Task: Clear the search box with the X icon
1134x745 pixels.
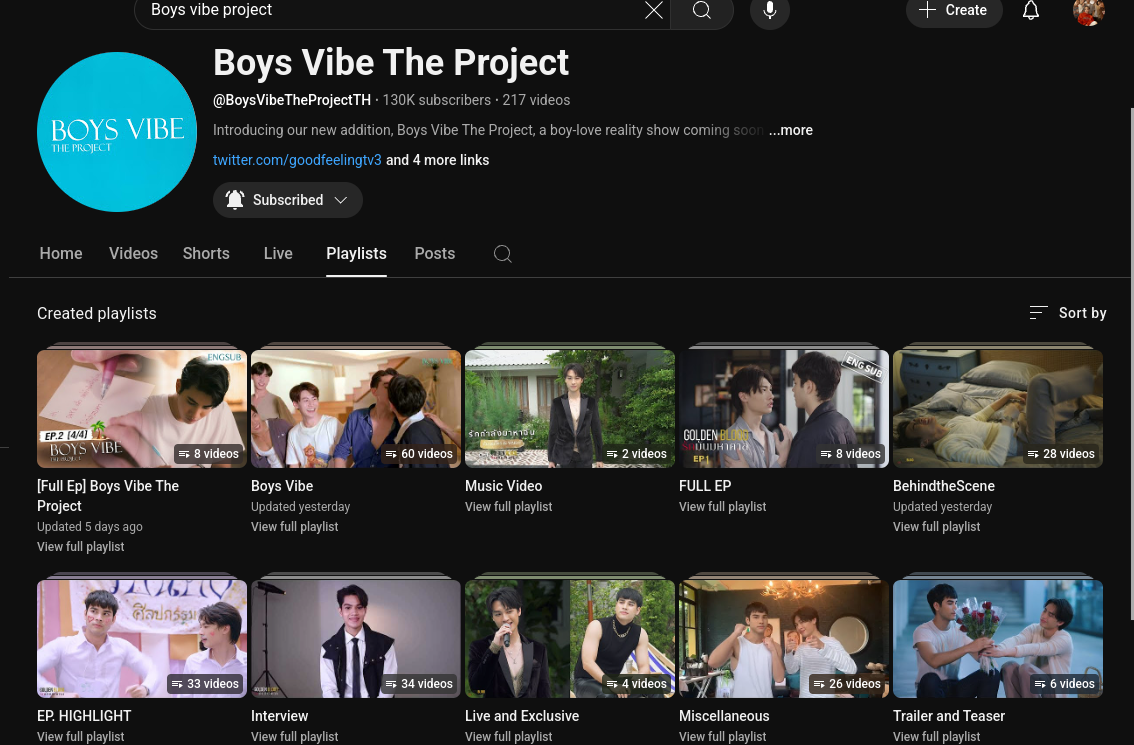Action: point(654,10)
